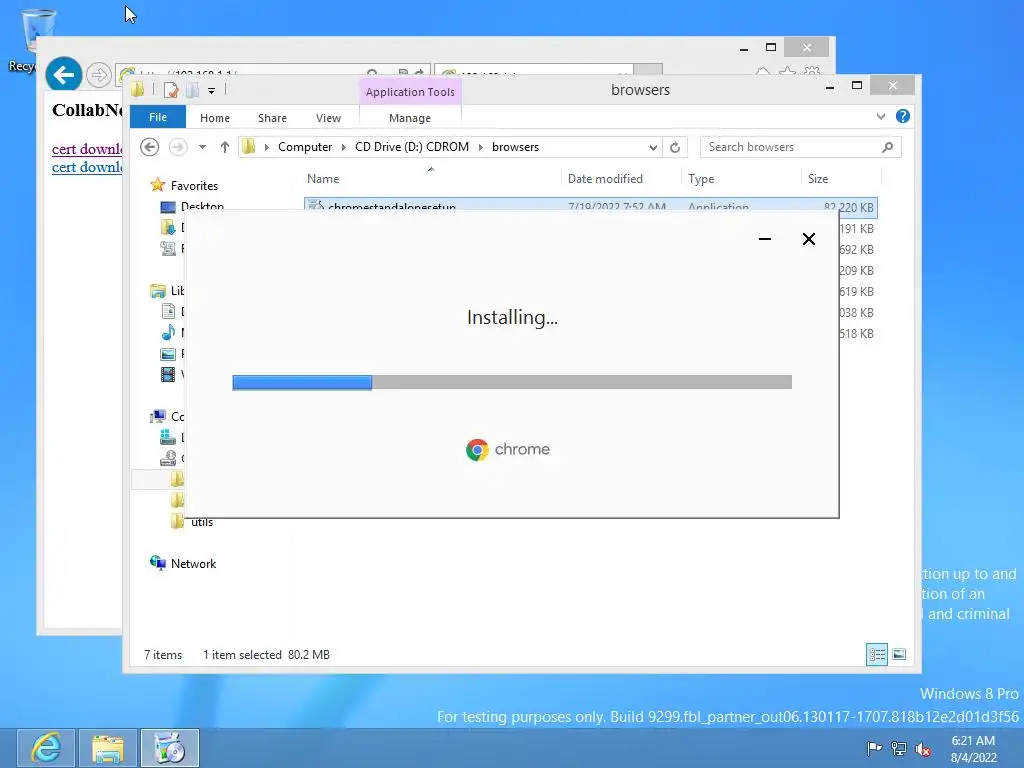Select the utils folder in navigation pane
This screenshot has height=768, width=1024.
coord(202,522)
